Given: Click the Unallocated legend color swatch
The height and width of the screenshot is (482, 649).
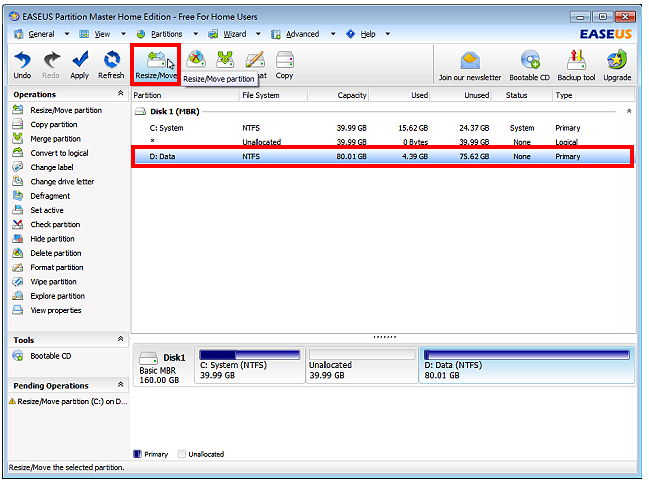Looking at the screenshot, I should coord(181,454).
